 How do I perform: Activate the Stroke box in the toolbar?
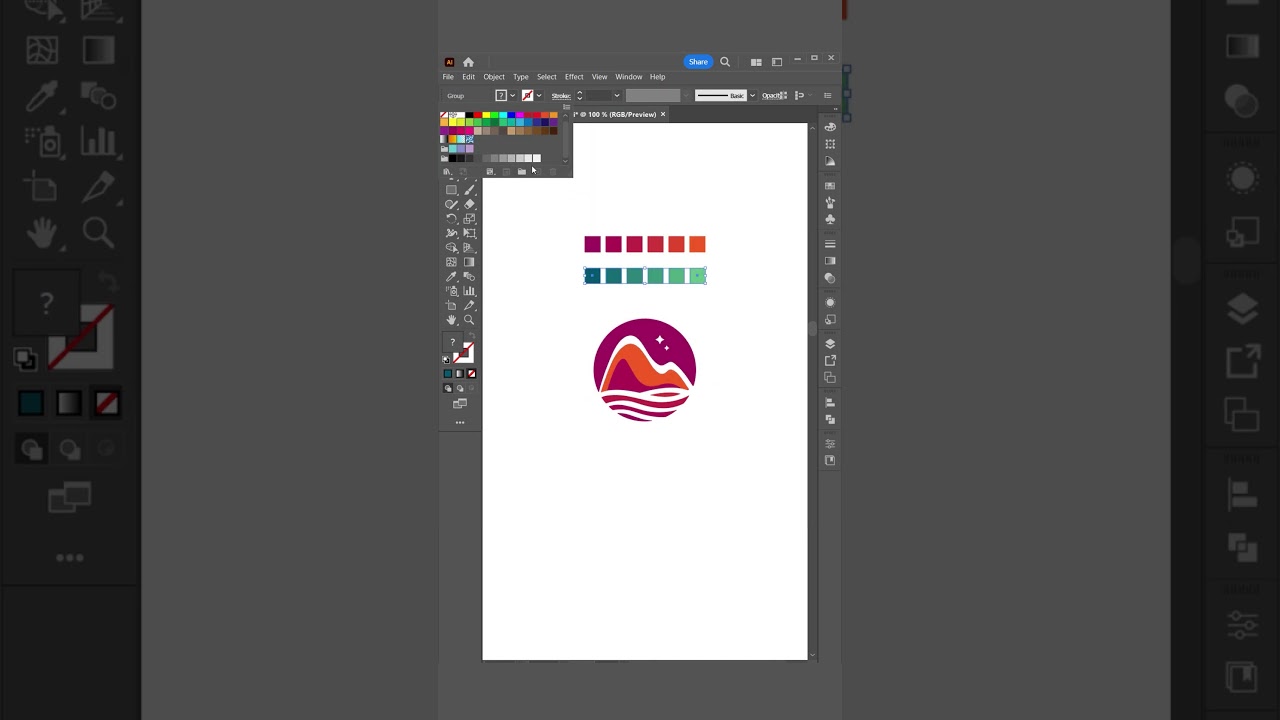pos(466,351)
